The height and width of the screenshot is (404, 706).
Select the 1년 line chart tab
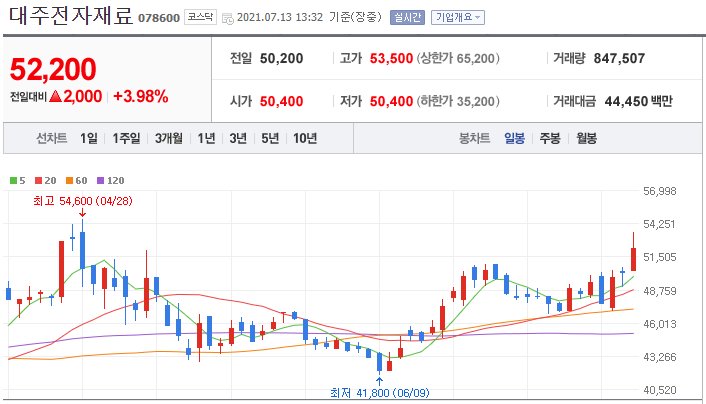pyautogui.click(x=206, y=138)
